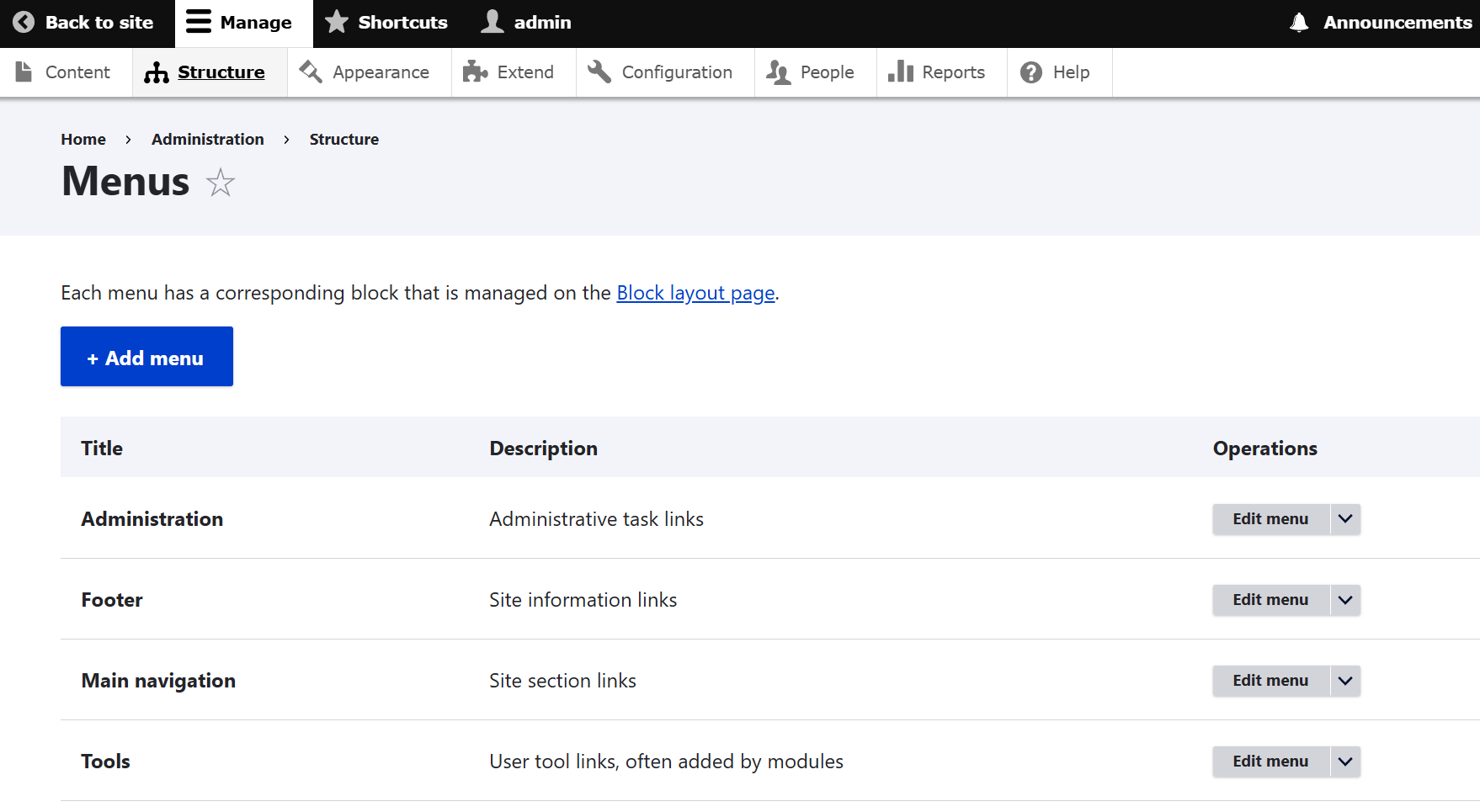
Task: Click the star icon beside Menus title
Action: click(x=221, y=183)
